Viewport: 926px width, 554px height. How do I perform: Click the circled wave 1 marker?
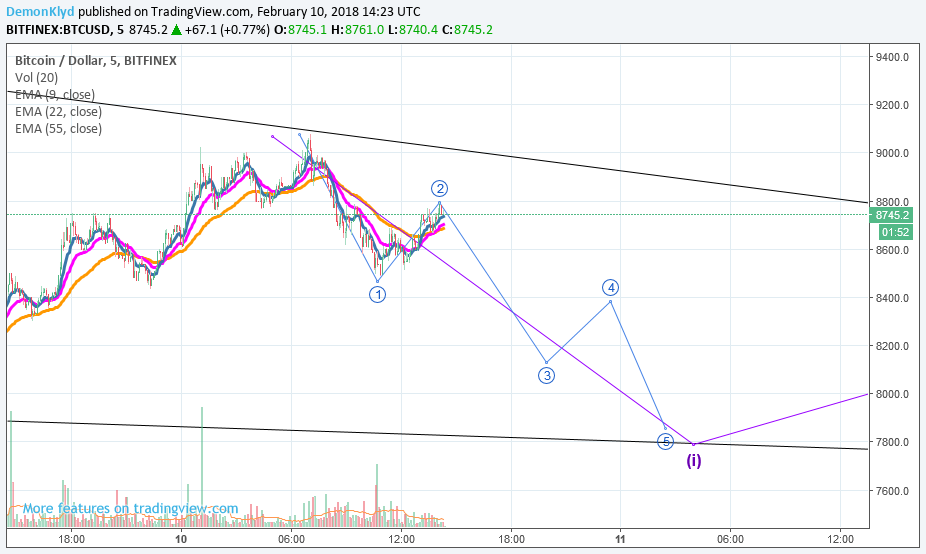pyautogui.click(x=377, y=294)
